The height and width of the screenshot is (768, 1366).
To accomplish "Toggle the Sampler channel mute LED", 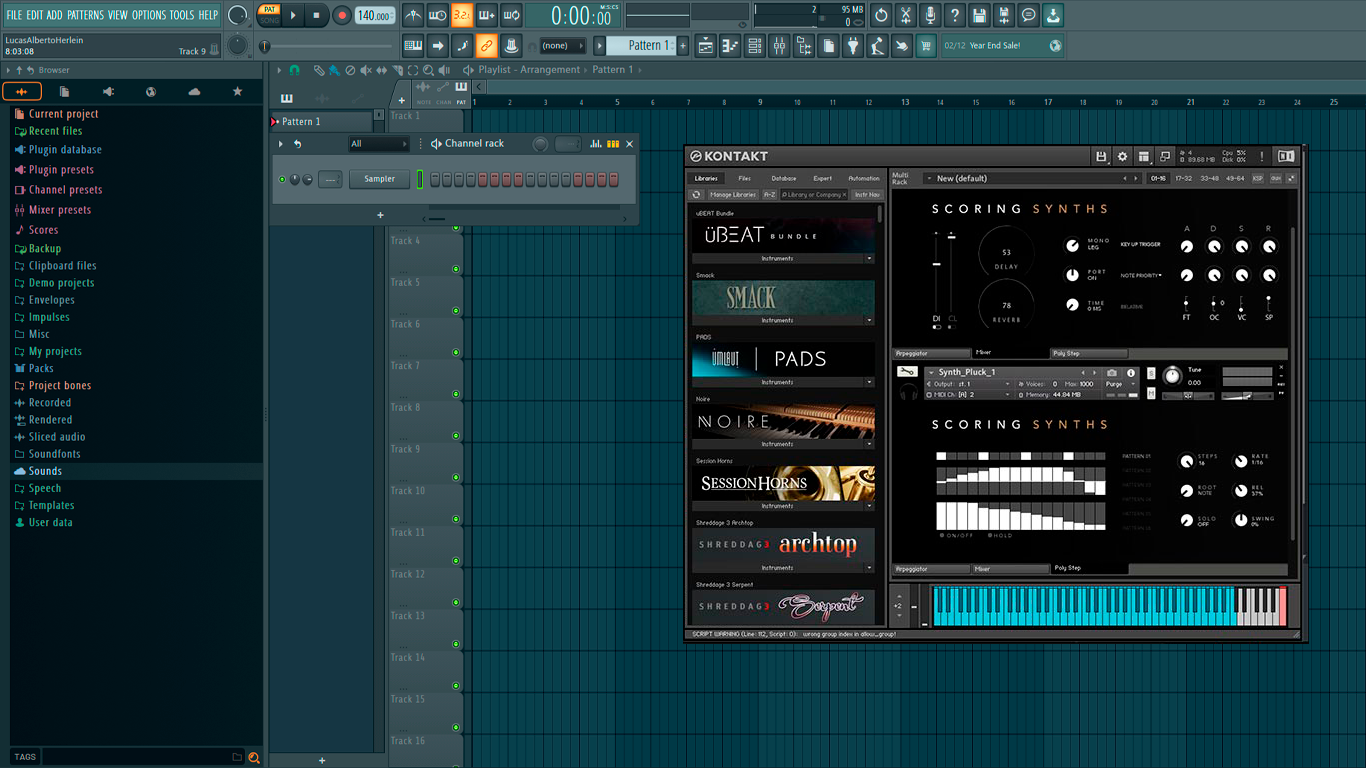I will [x=283, y=180].
